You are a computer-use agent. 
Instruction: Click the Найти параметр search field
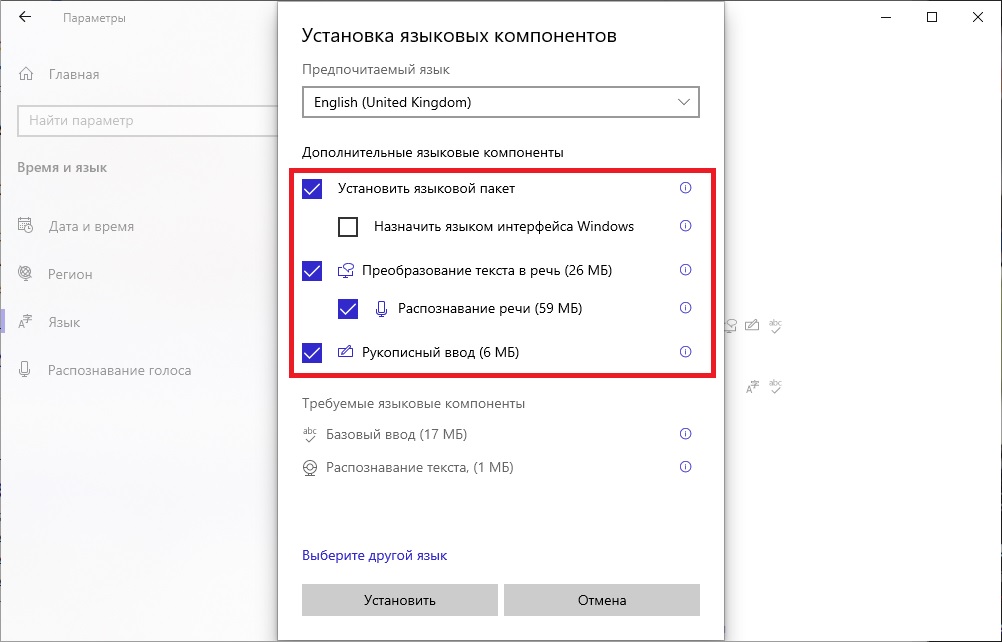tap(148, 120)
